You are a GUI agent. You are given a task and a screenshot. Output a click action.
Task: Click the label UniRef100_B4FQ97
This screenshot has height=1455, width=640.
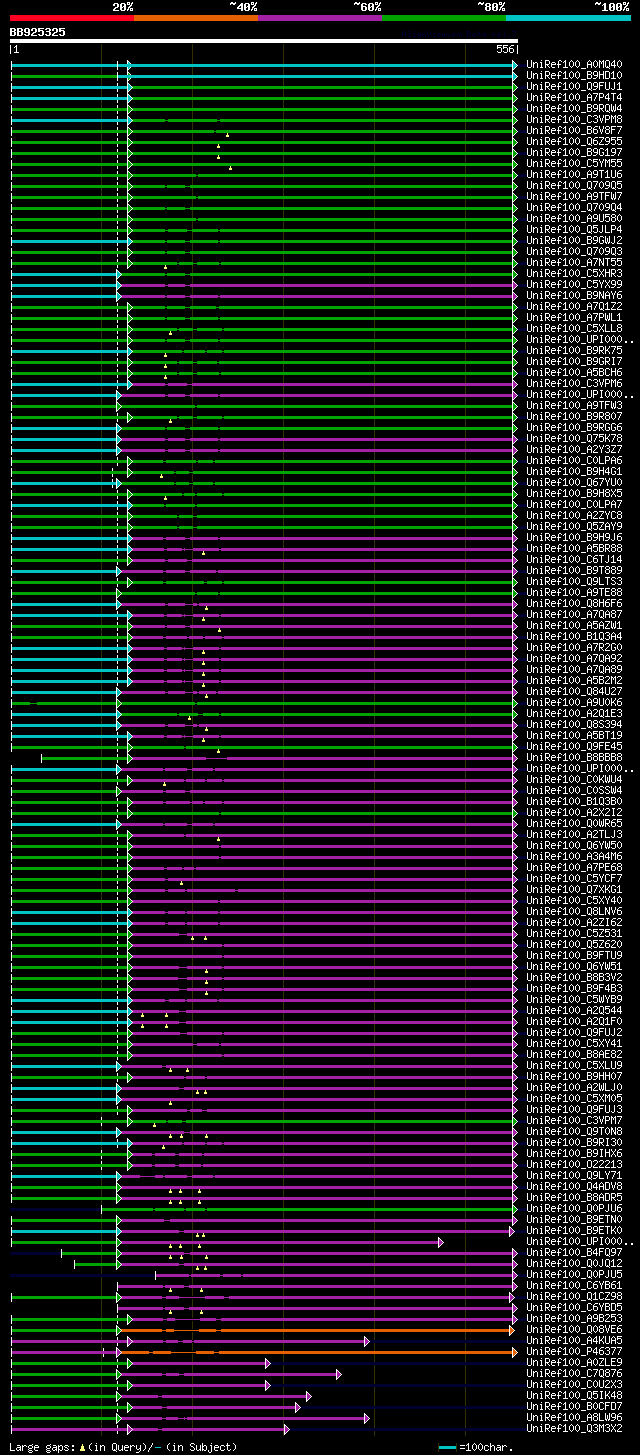click(x=574, y=1252)
